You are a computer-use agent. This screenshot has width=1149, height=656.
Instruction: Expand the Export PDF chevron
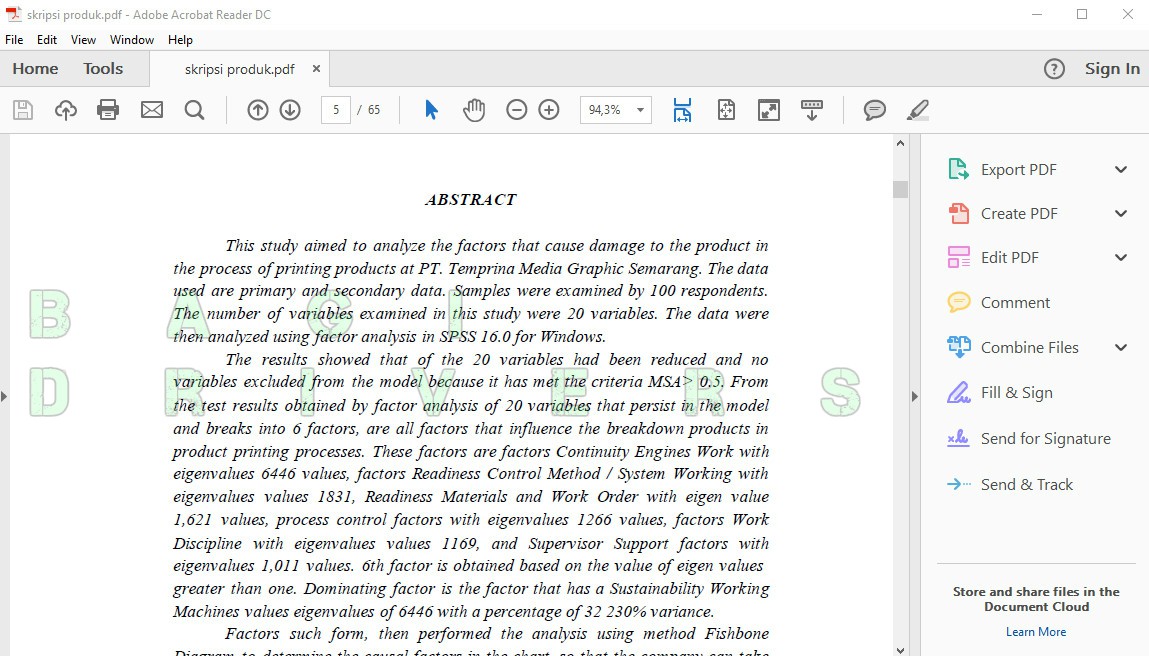[x=1120, y=169]
